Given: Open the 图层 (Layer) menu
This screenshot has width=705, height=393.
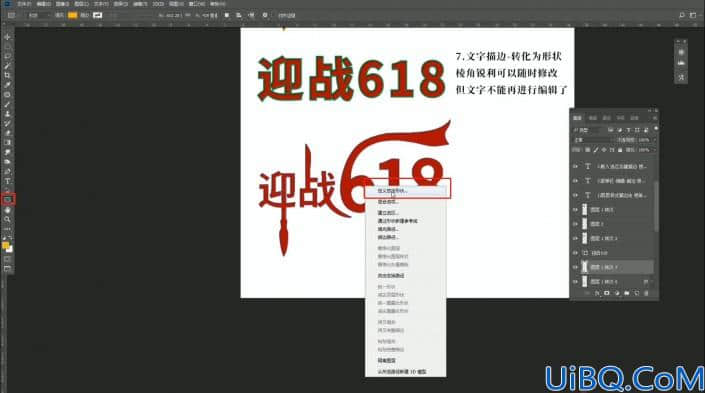Looking at the screenshot, I should pos(81,4).
